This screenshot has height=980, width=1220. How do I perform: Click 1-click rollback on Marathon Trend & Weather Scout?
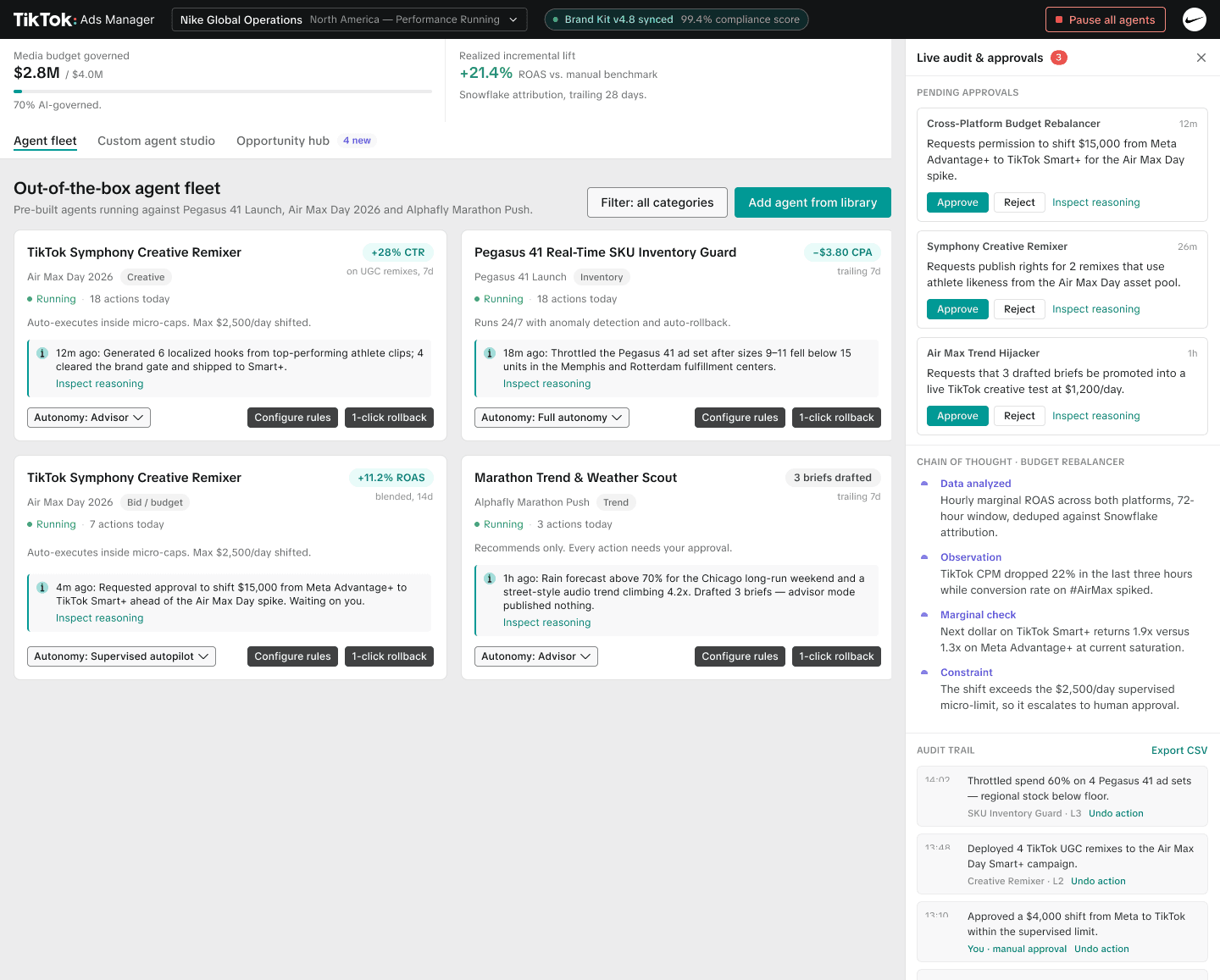tap(836, 656)
